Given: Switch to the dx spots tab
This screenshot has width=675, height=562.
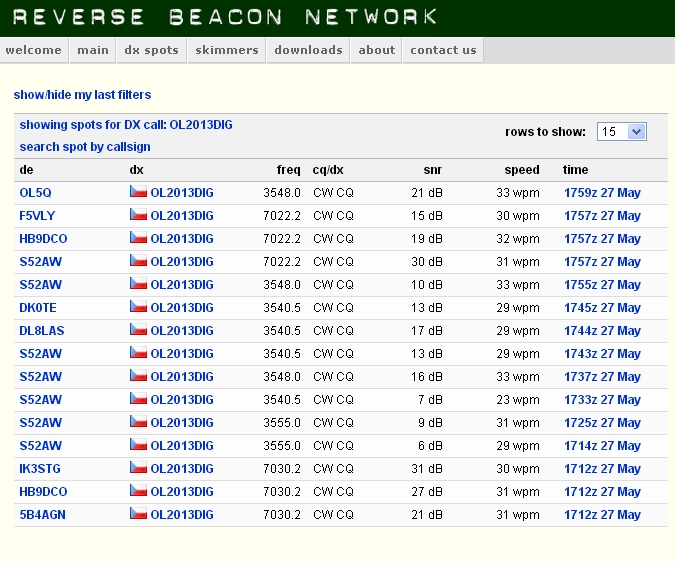Looking at the screenshot, I should (151, 50).
